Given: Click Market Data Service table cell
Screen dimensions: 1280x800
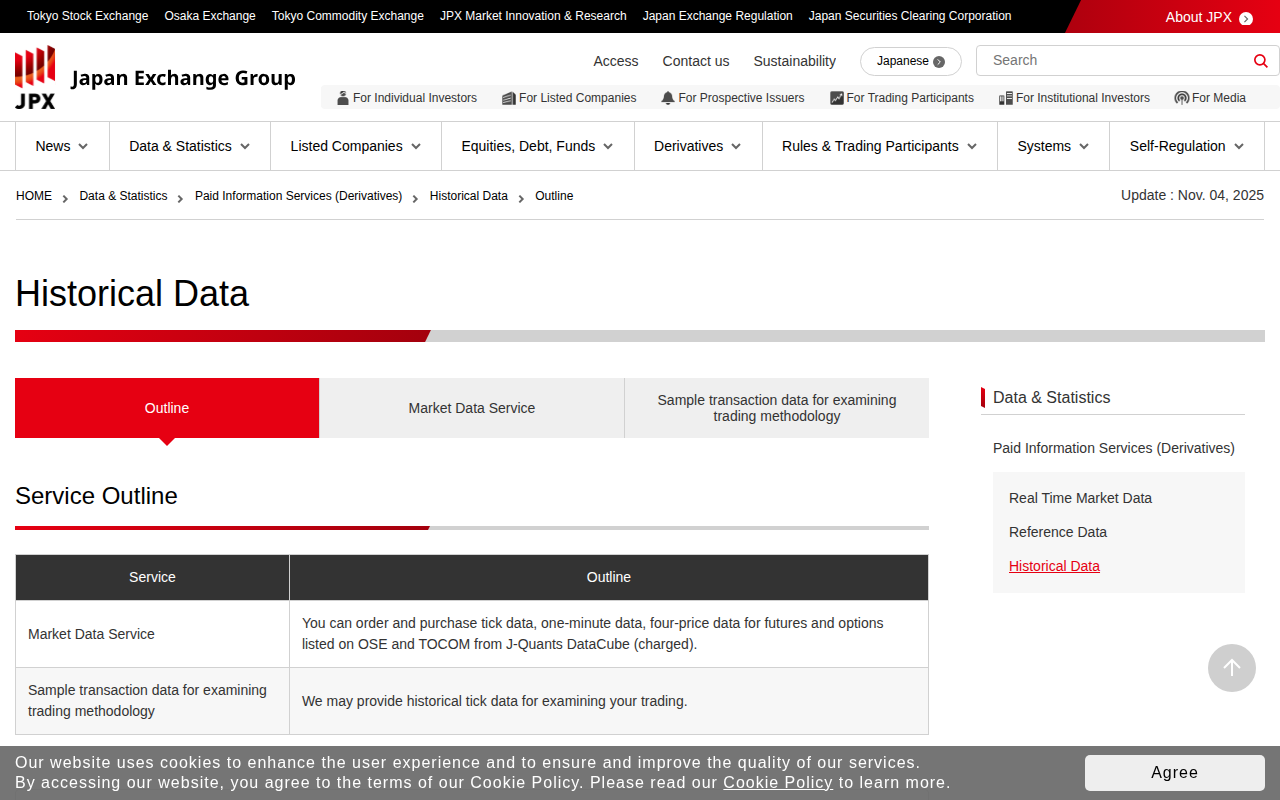Looking at the screenshot, I should click(153, 634).
